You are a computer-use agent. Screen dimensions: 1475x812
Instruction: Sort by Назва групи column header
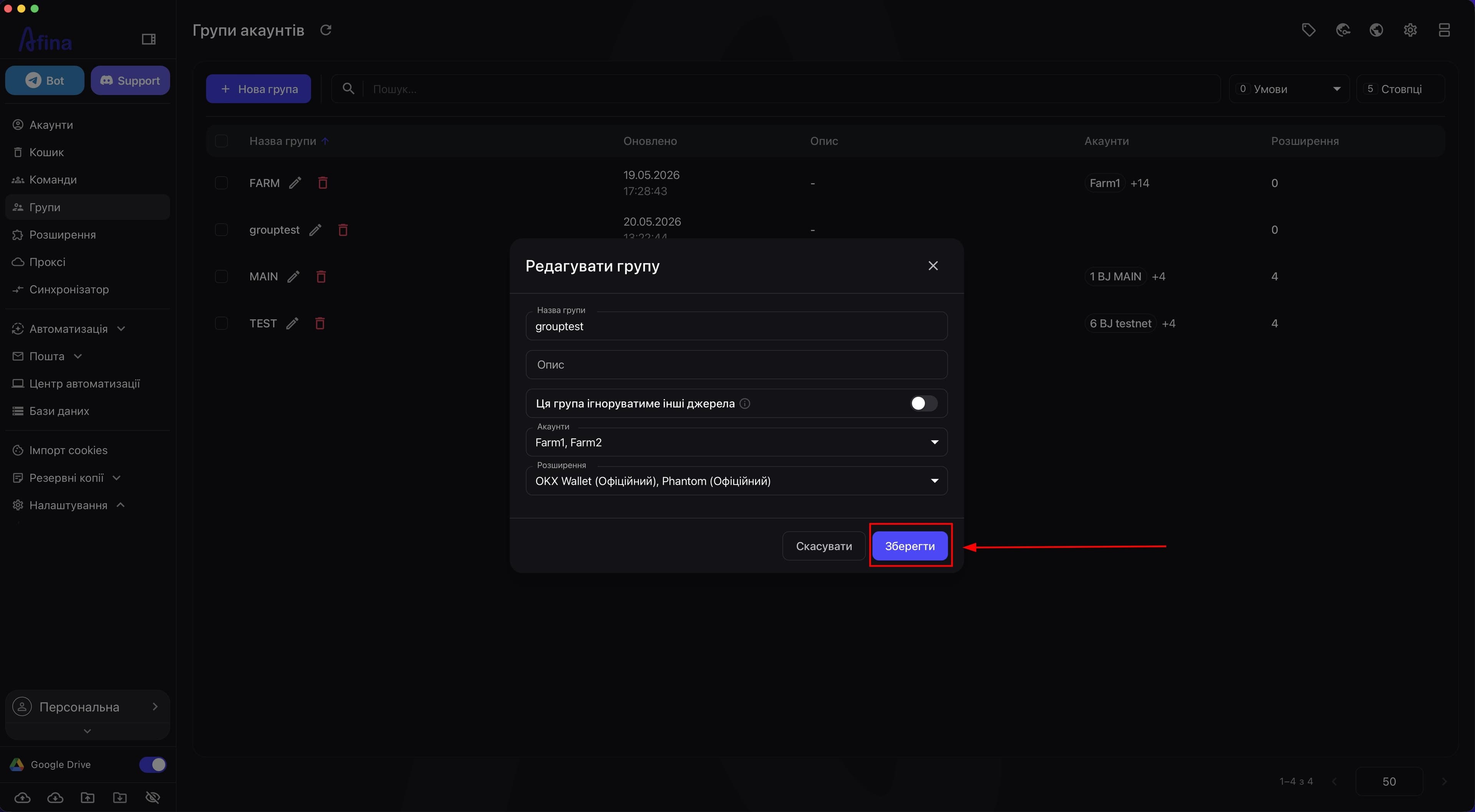pyautogui.click(x=283, y=141)
